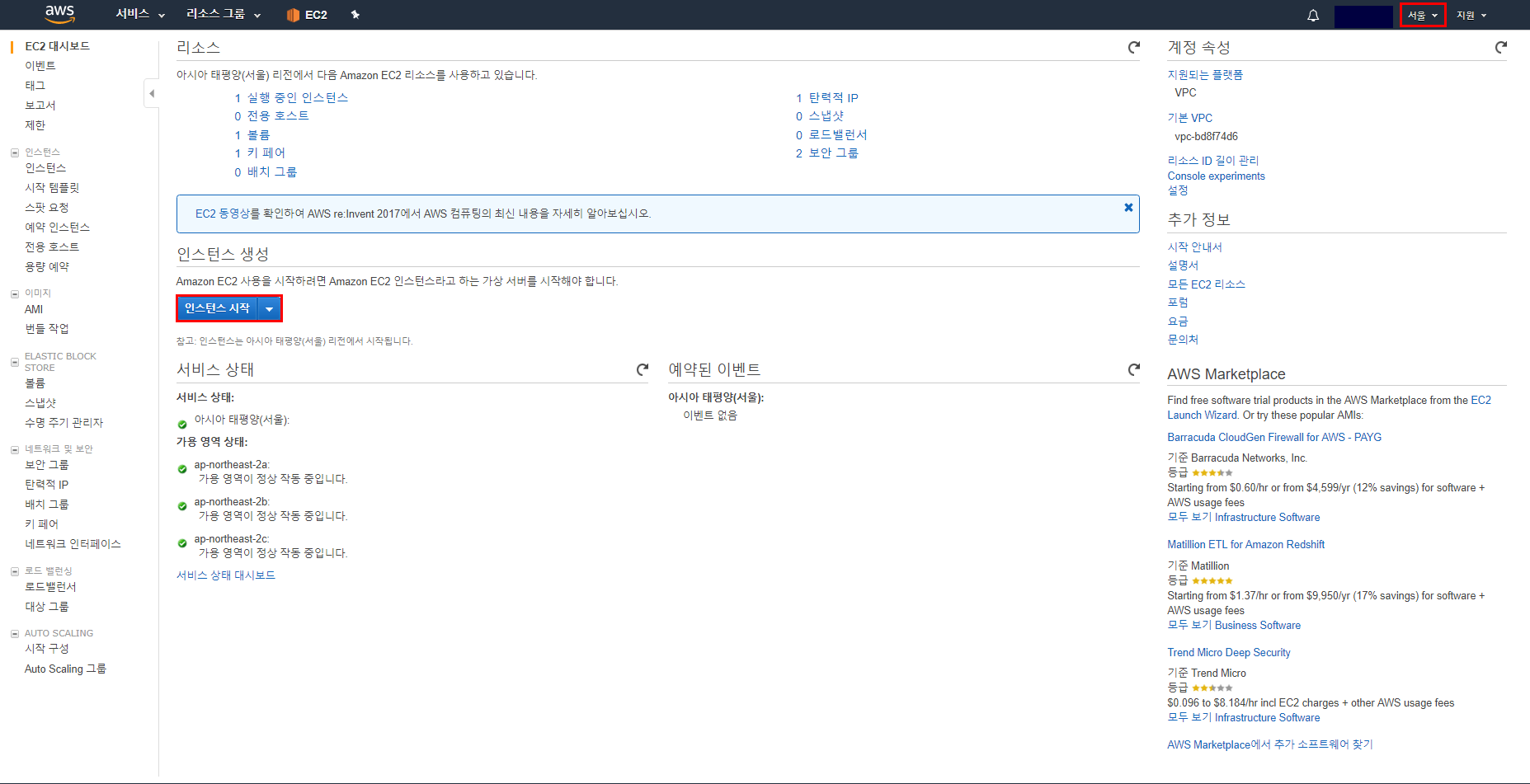The image size is (1530, 784).
Task: Open the 전용 호스트 resource link
Action: (x=278, y=116)
